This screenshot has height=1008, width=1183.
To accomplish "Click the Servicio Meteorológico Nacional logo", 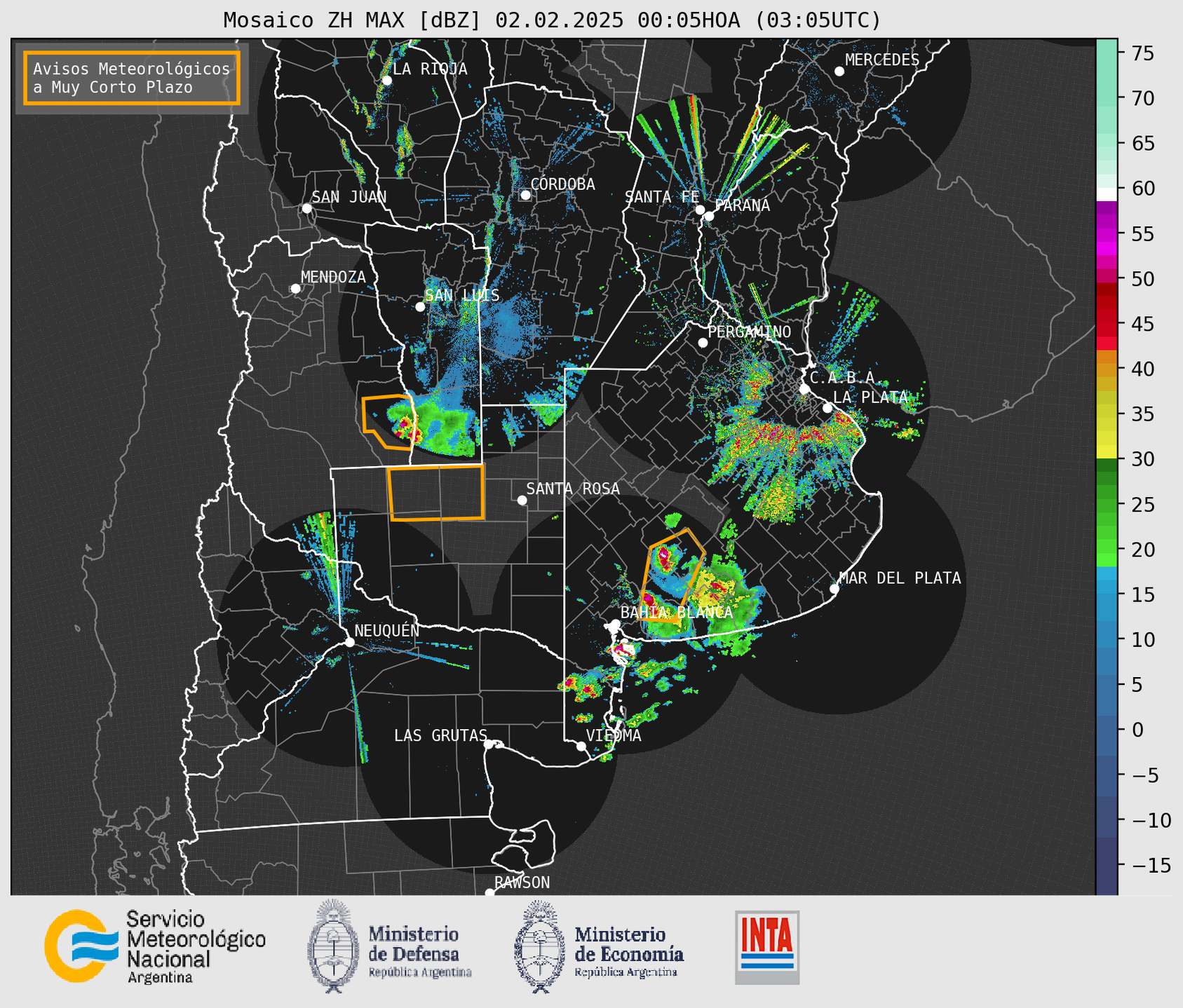I will pyautogui.click(x=155, y=946).
